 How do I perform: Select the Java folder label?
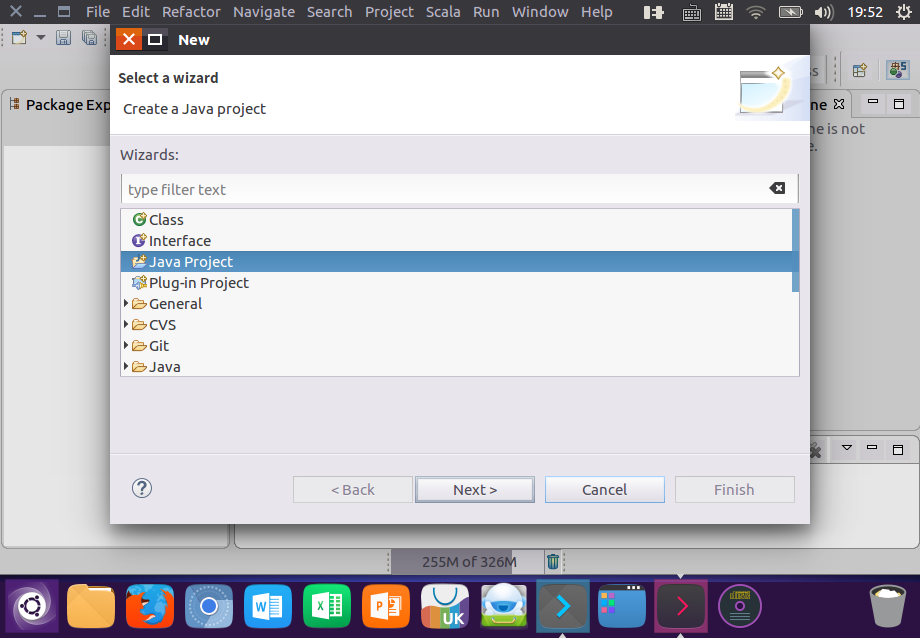coord(165,367)
